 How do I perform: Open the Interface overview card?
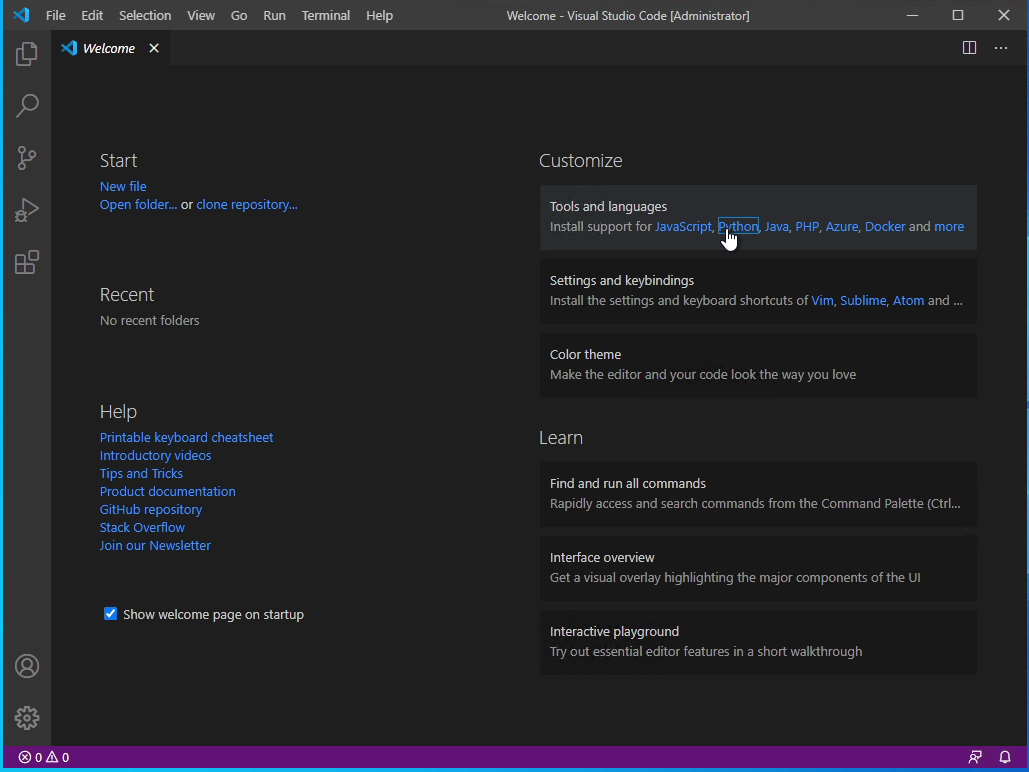[758, 568]
